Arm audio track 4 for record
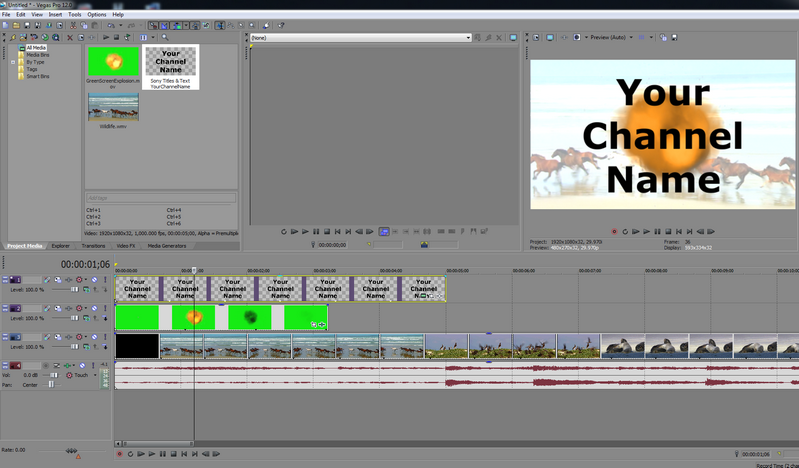 click(x=45, y=365)
